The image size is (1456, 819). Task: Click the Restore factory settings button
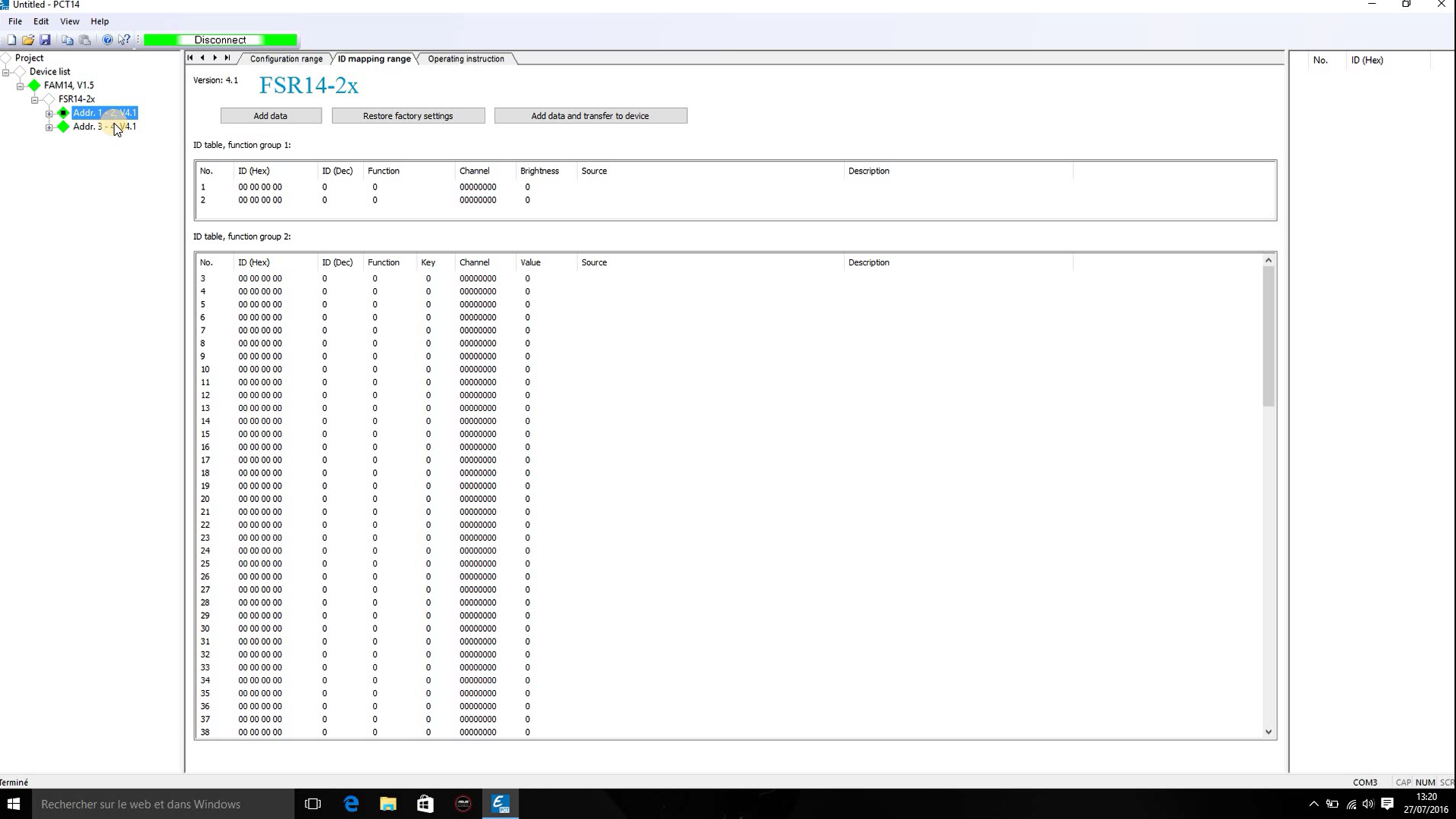(x=408, y=116)
